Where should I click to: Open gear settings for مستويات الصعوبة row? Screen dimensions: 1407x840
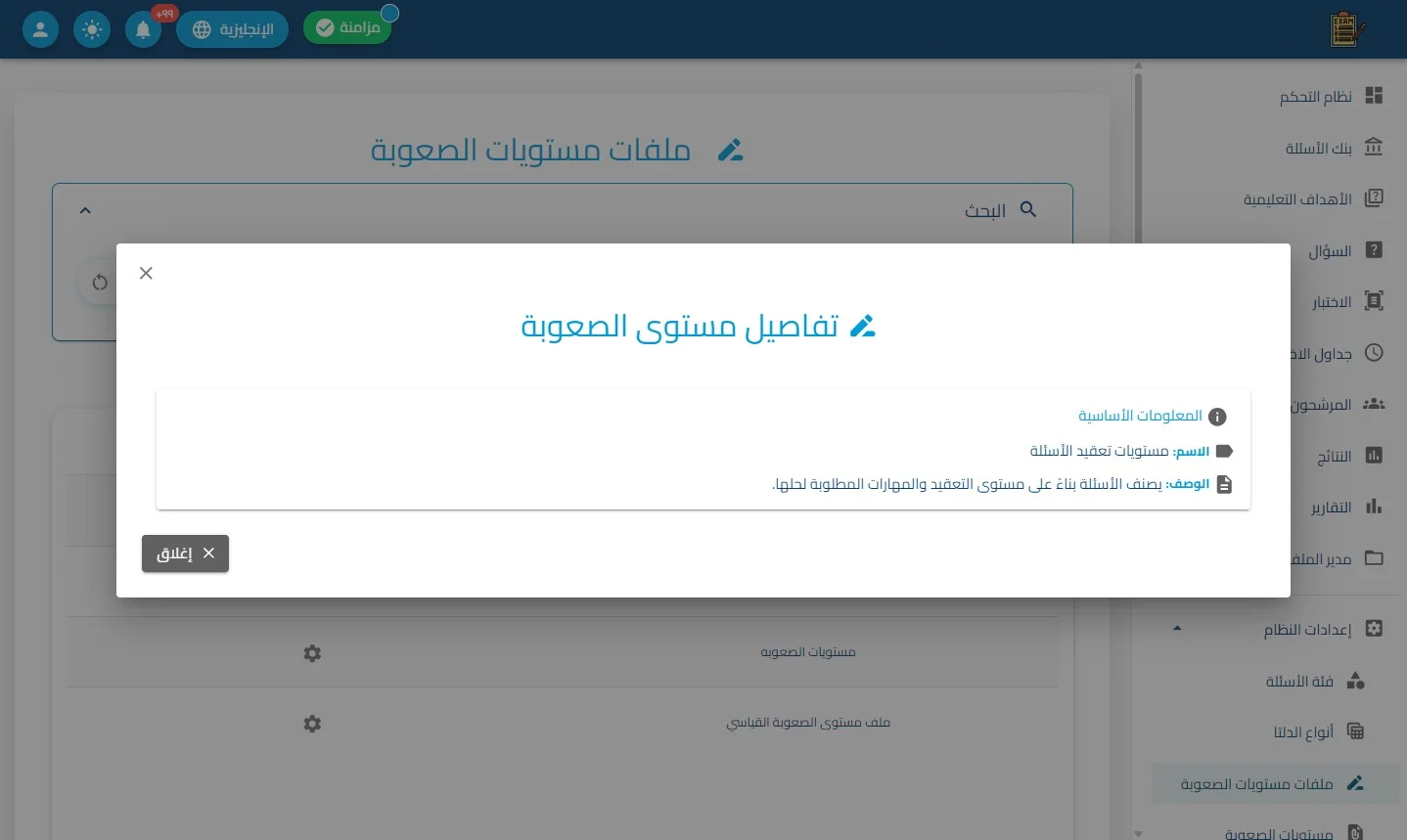(312, 653)
